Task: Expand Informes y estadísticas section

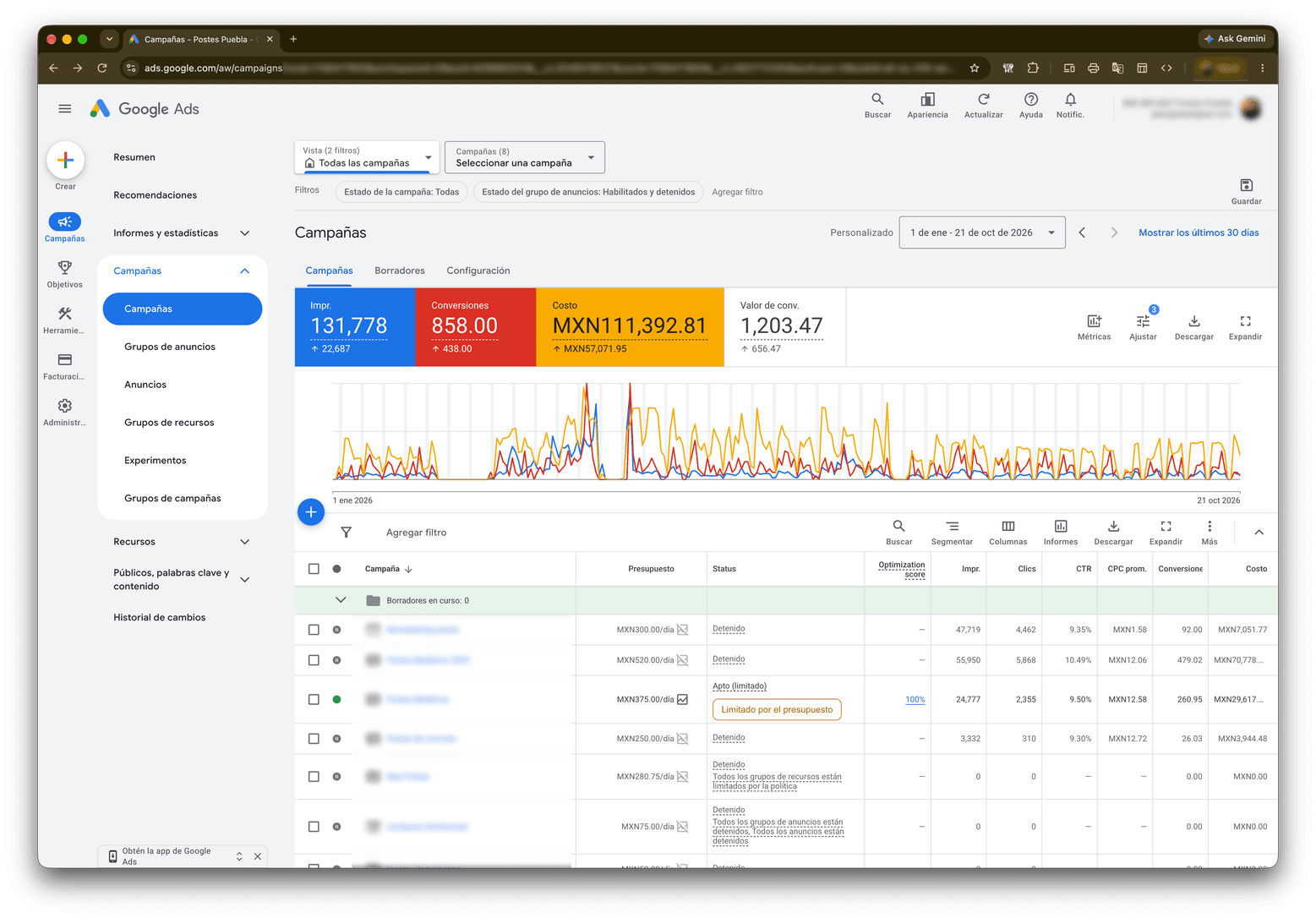Action: point(182,233)
